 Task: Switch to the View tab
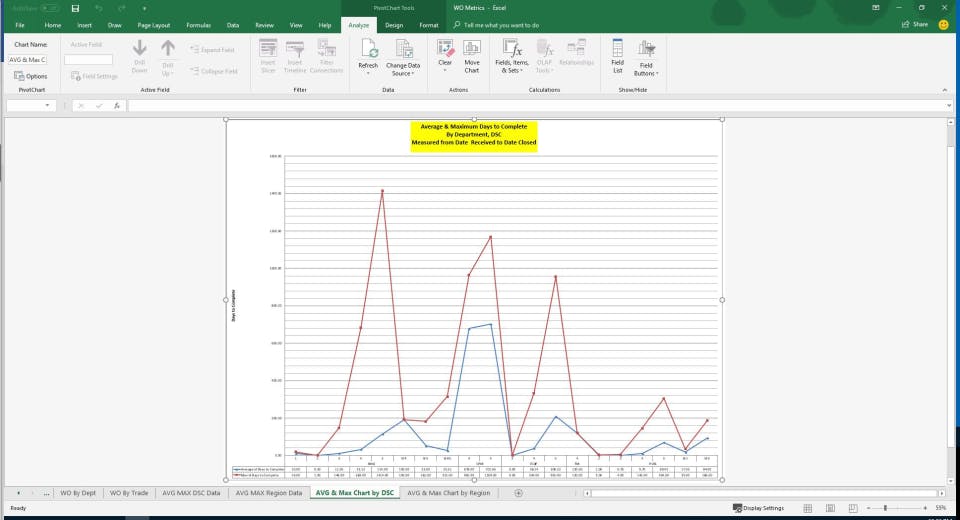pos(296,25)
